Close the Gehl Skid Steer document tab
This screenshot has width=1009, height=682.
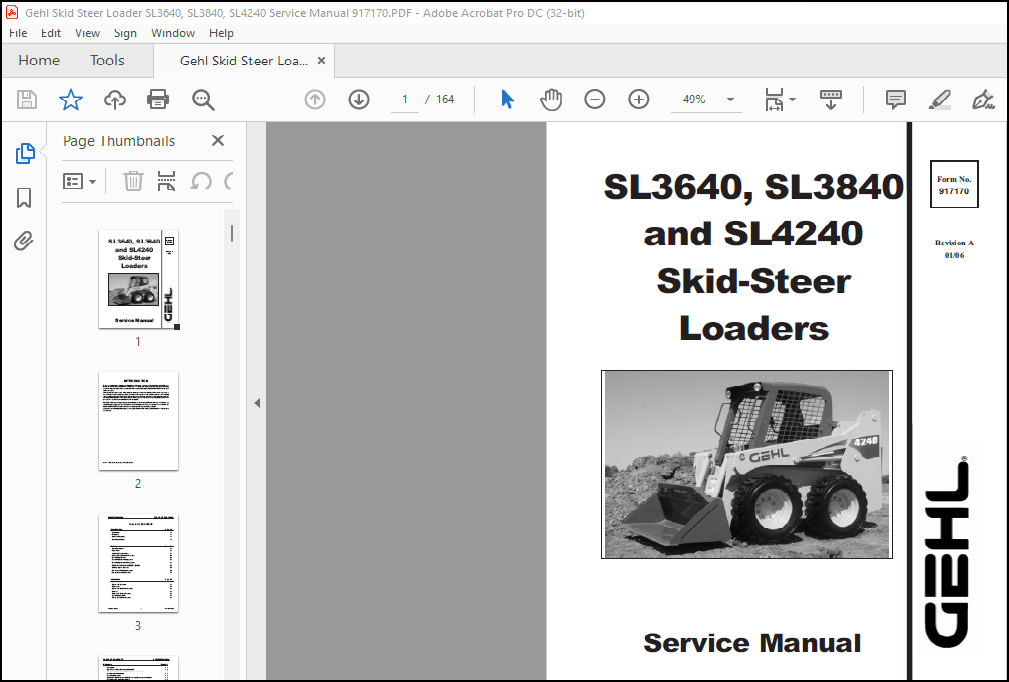tap(322, 60)
